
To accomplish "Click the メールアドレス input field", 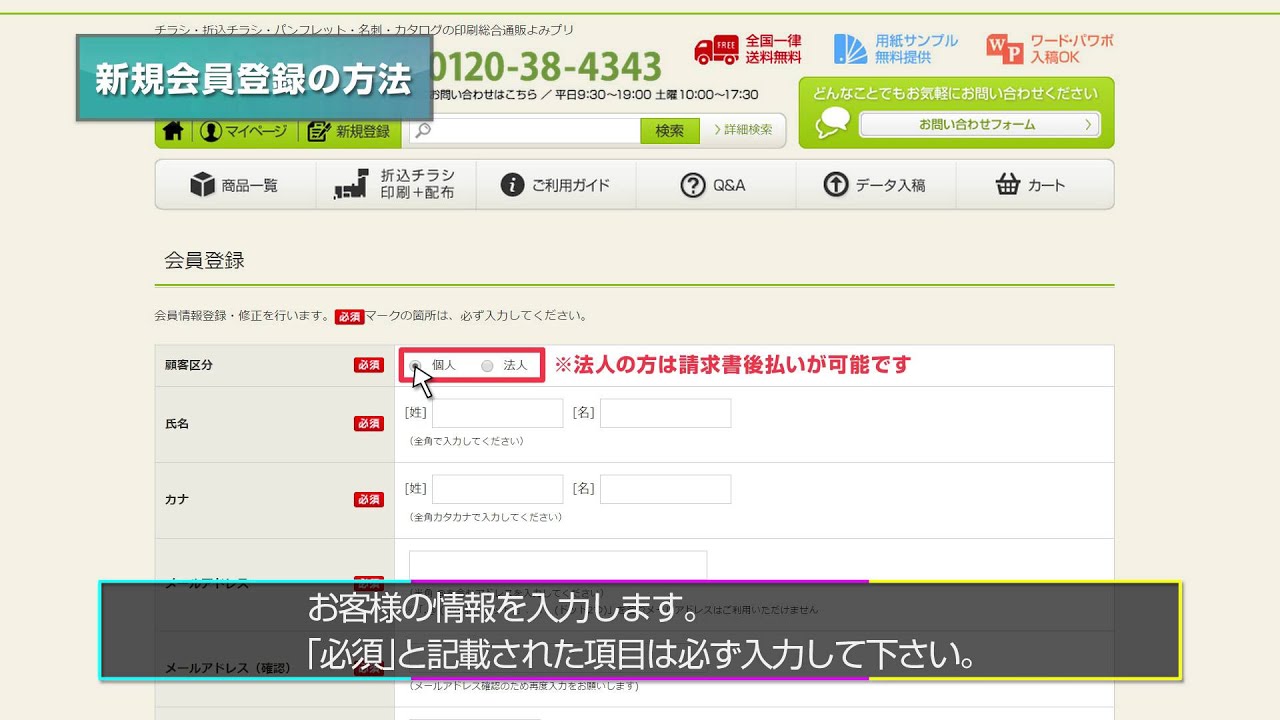I will [x=558, y=566].
